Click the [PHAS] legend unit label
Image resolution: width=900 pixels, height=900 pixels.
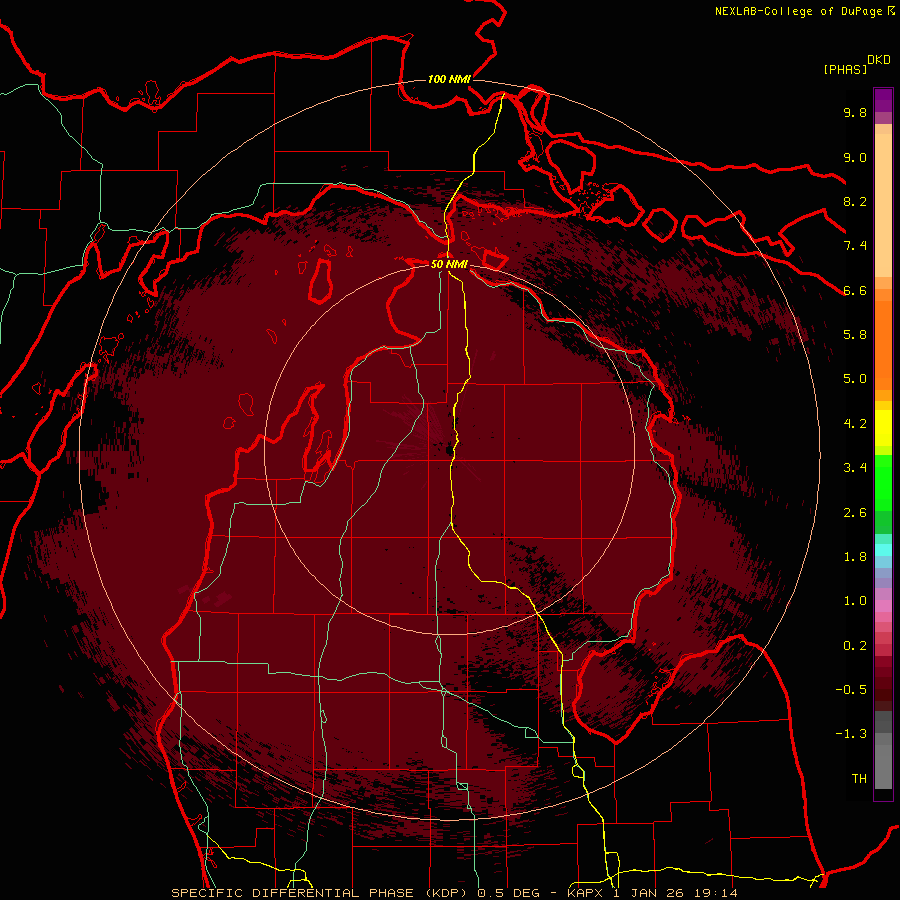pos(845,70)
